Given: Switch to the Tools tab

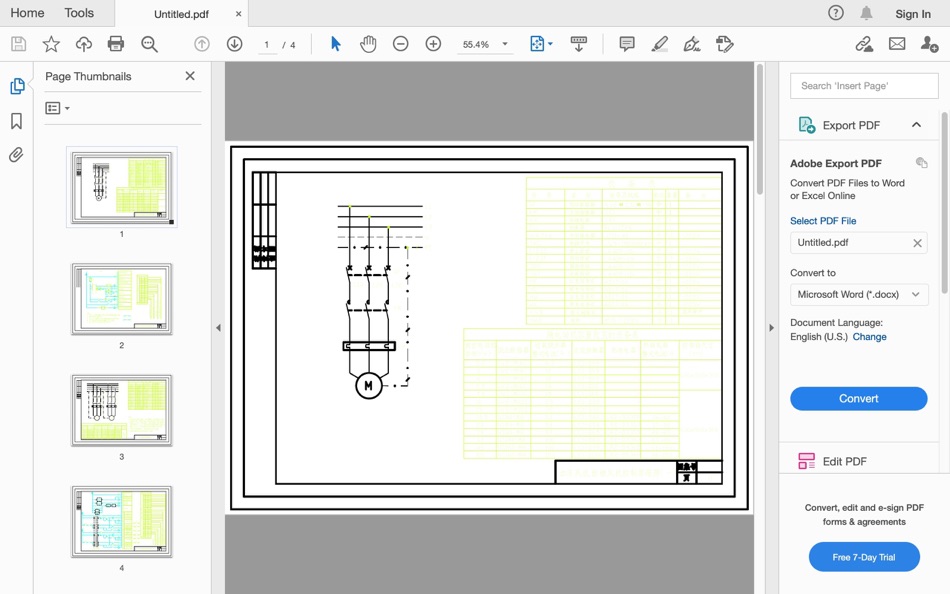Looking at the screenshot, I should [79, 13].
